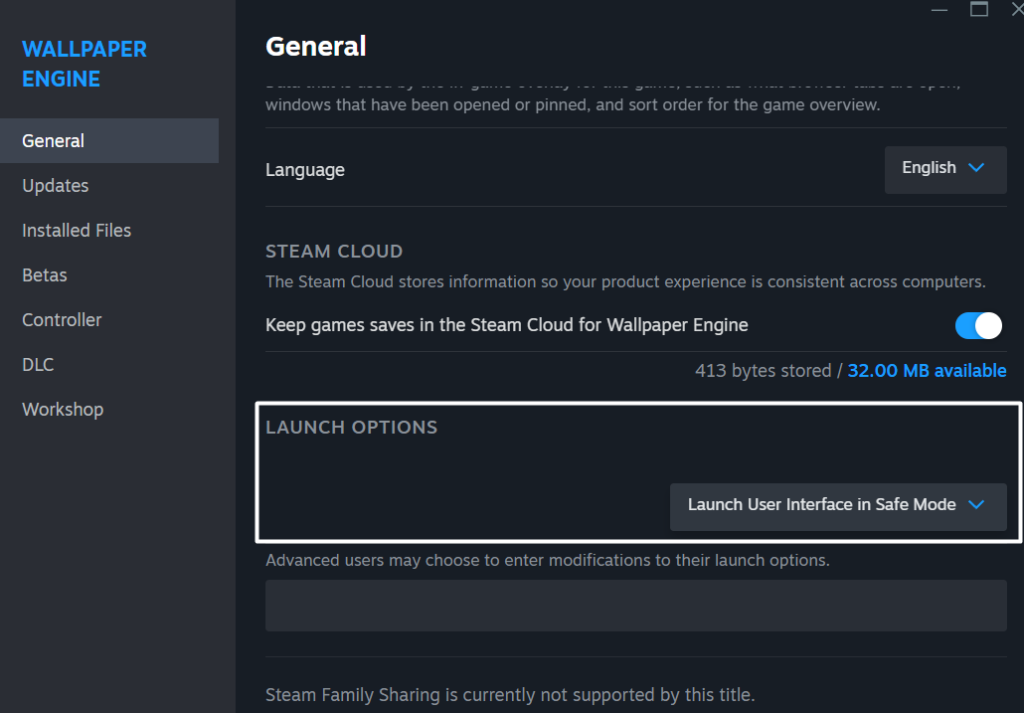This screenshot has height=713, width=1024.
Task: Open the Language dropdown set to English
Action: click(944, 169)
